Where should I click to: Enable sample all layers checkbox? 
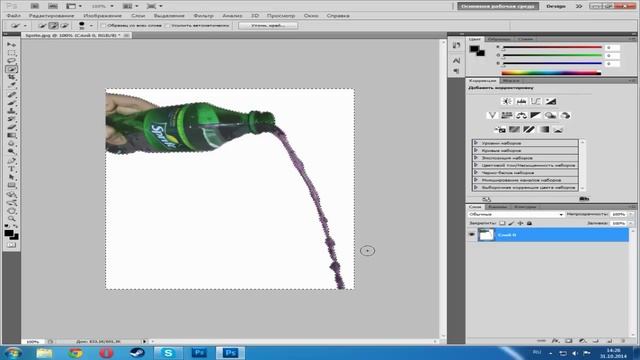pyautogui.click(x=103, y=25)
